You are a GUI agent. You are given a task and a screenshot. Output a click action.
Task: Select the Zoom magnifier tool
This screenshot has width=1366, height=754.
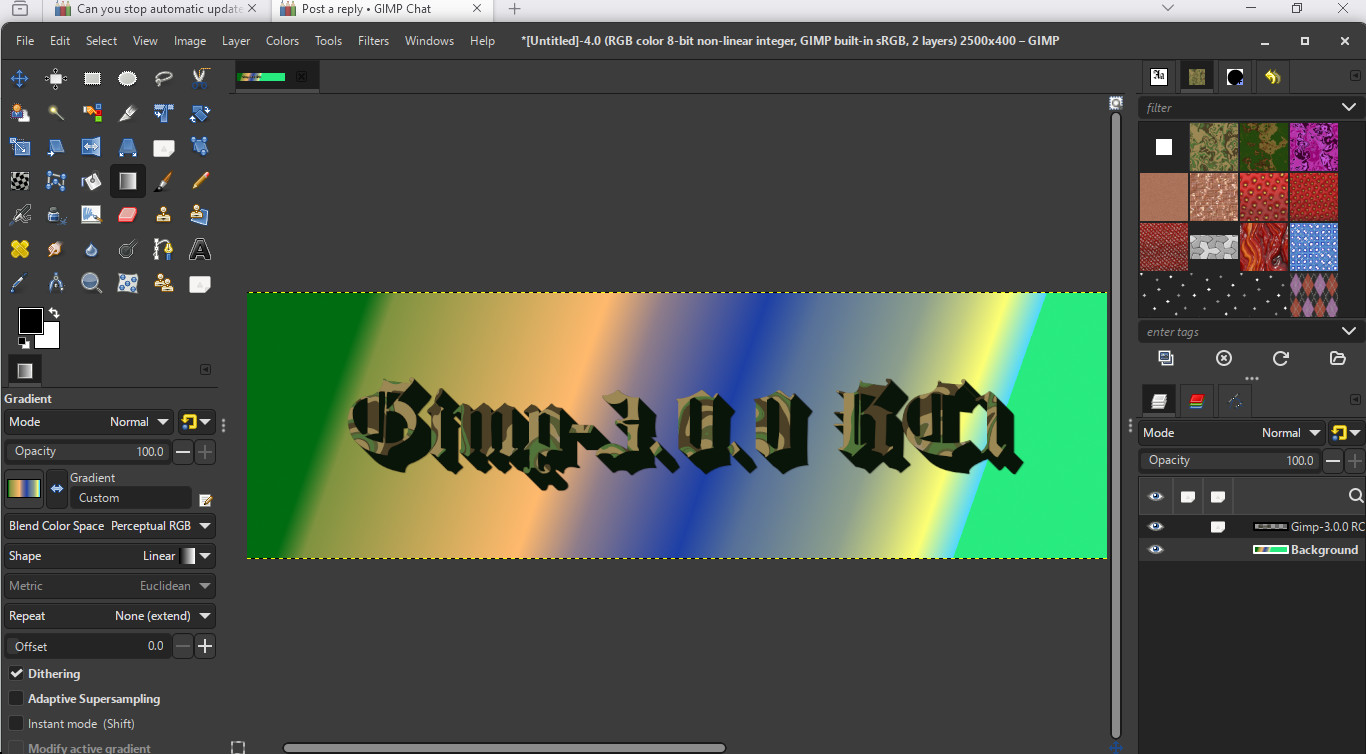point(92,283)
